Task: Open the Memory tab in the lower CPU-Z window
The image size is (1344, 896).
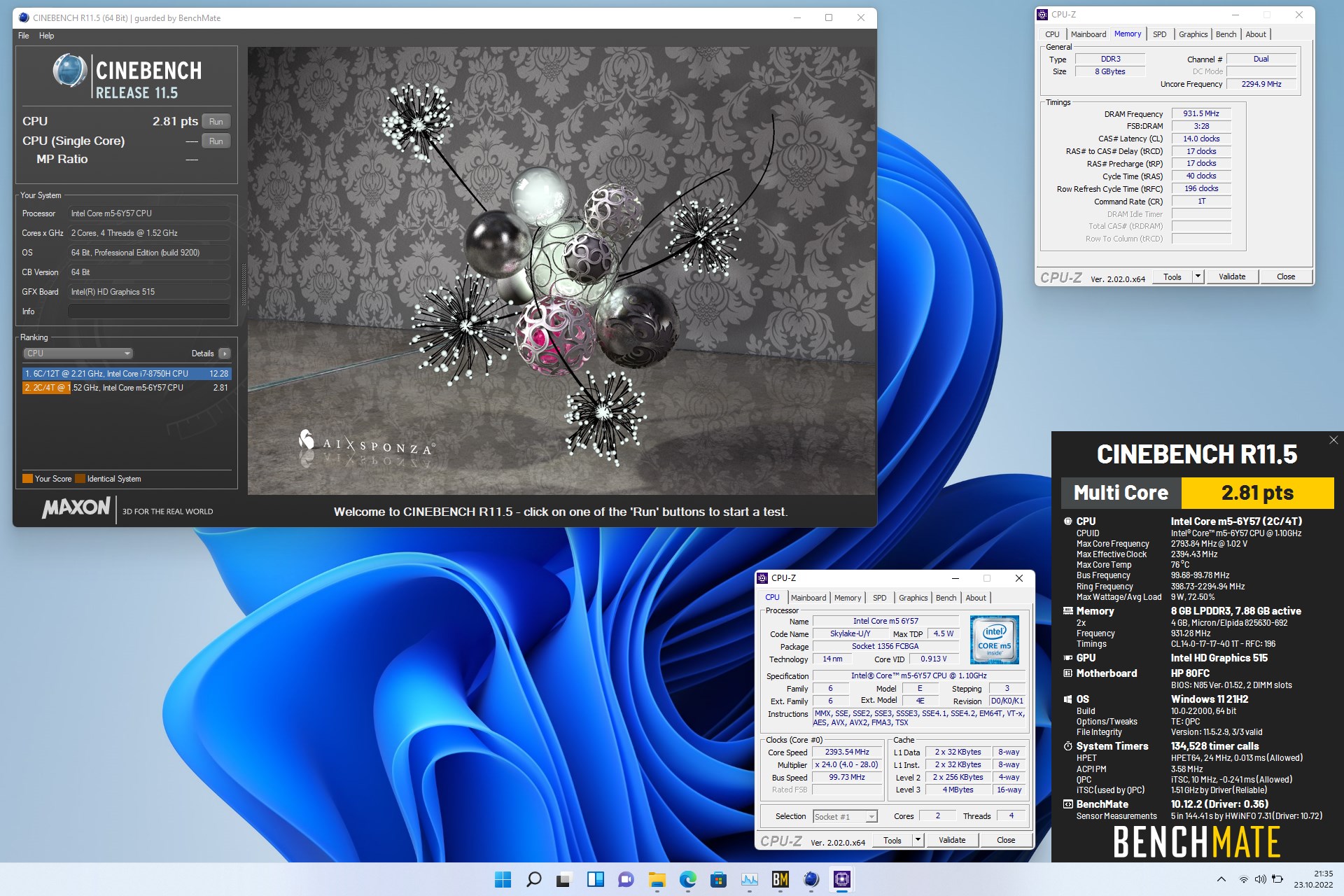Action: tap(848, 598)
